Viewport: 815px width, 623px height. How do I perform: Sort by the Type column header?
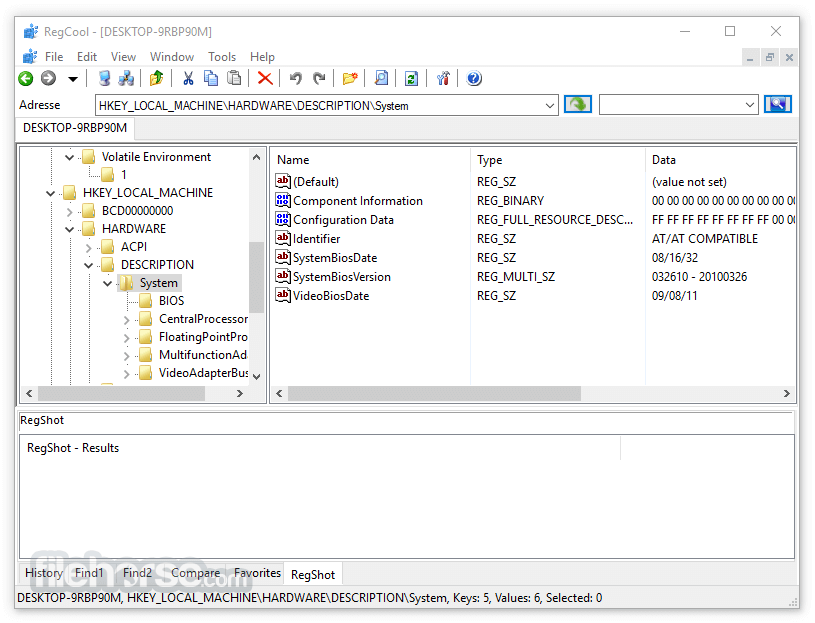[558, 160]
